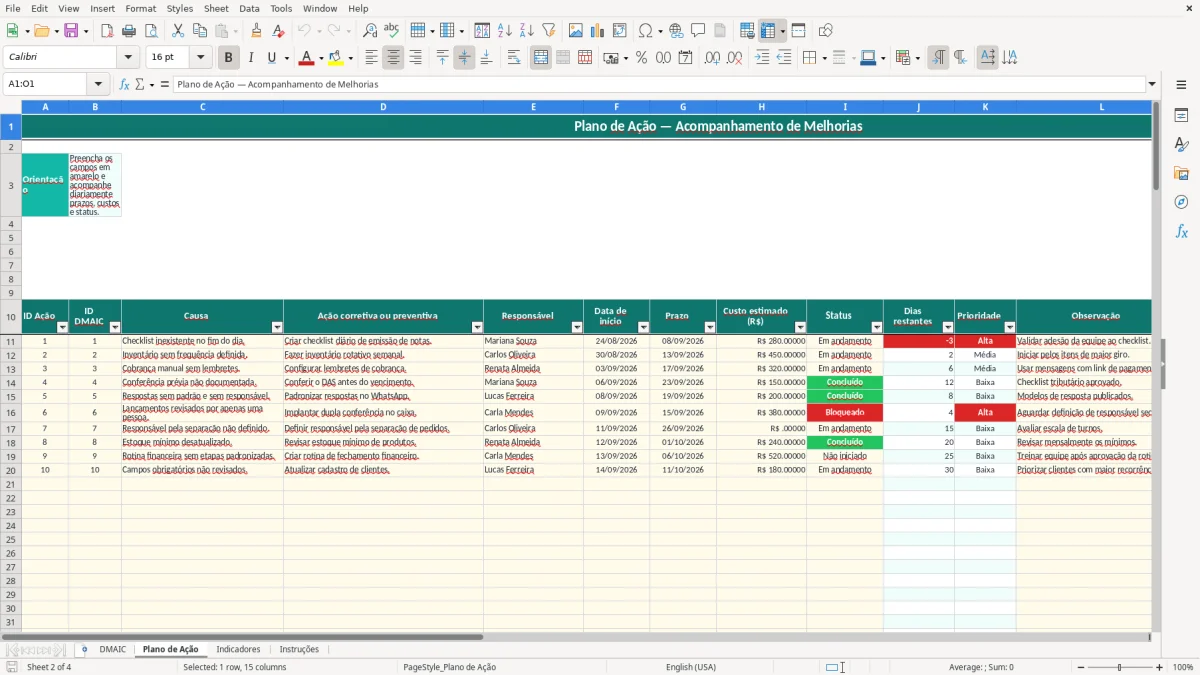Open the sidebar Properties deck
The width and height of the screenshot is (1200, 675).
point(1181,116)
